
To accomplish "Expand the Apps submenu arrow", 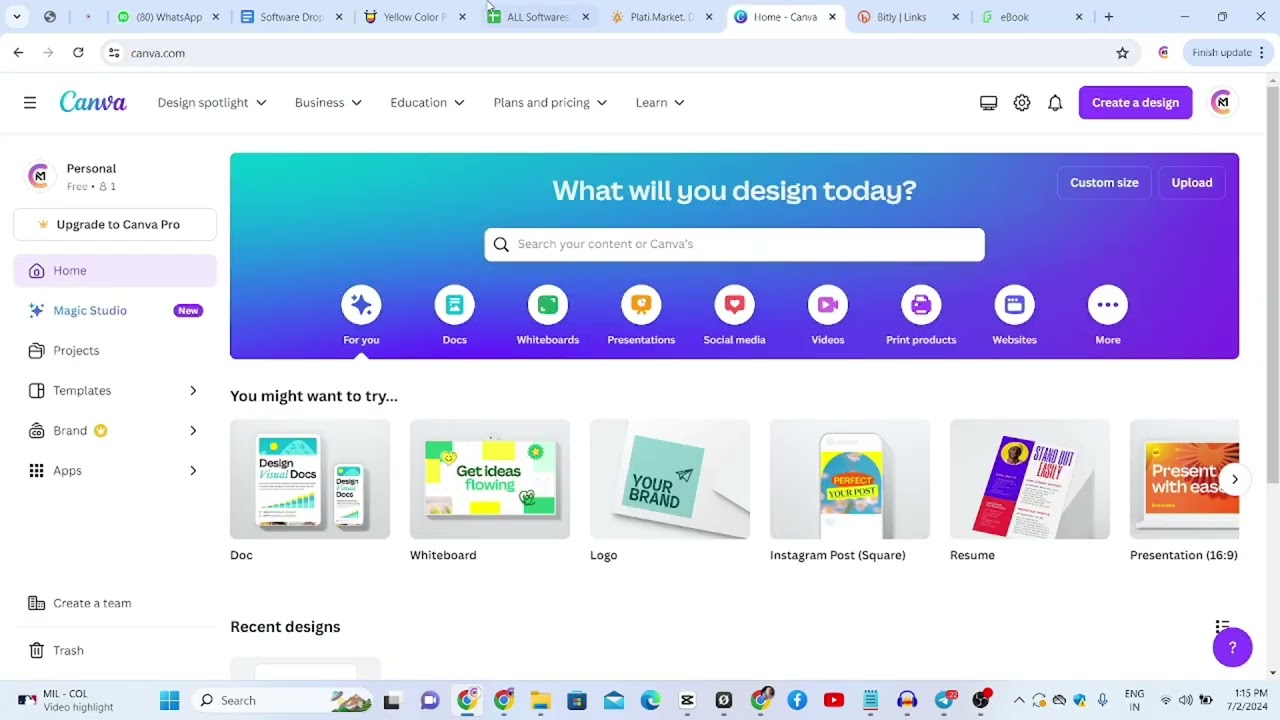I will 193,470.
